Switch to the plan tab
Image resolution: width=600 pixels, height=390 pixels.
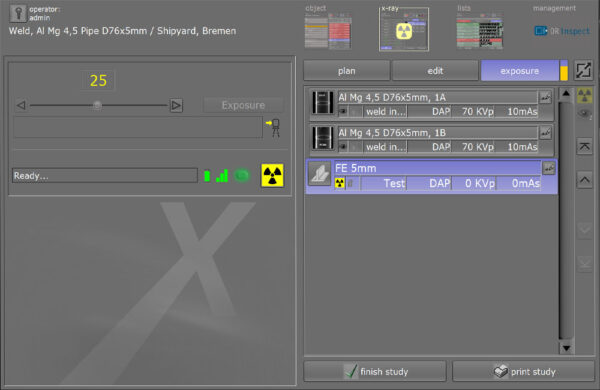point(347,71)
